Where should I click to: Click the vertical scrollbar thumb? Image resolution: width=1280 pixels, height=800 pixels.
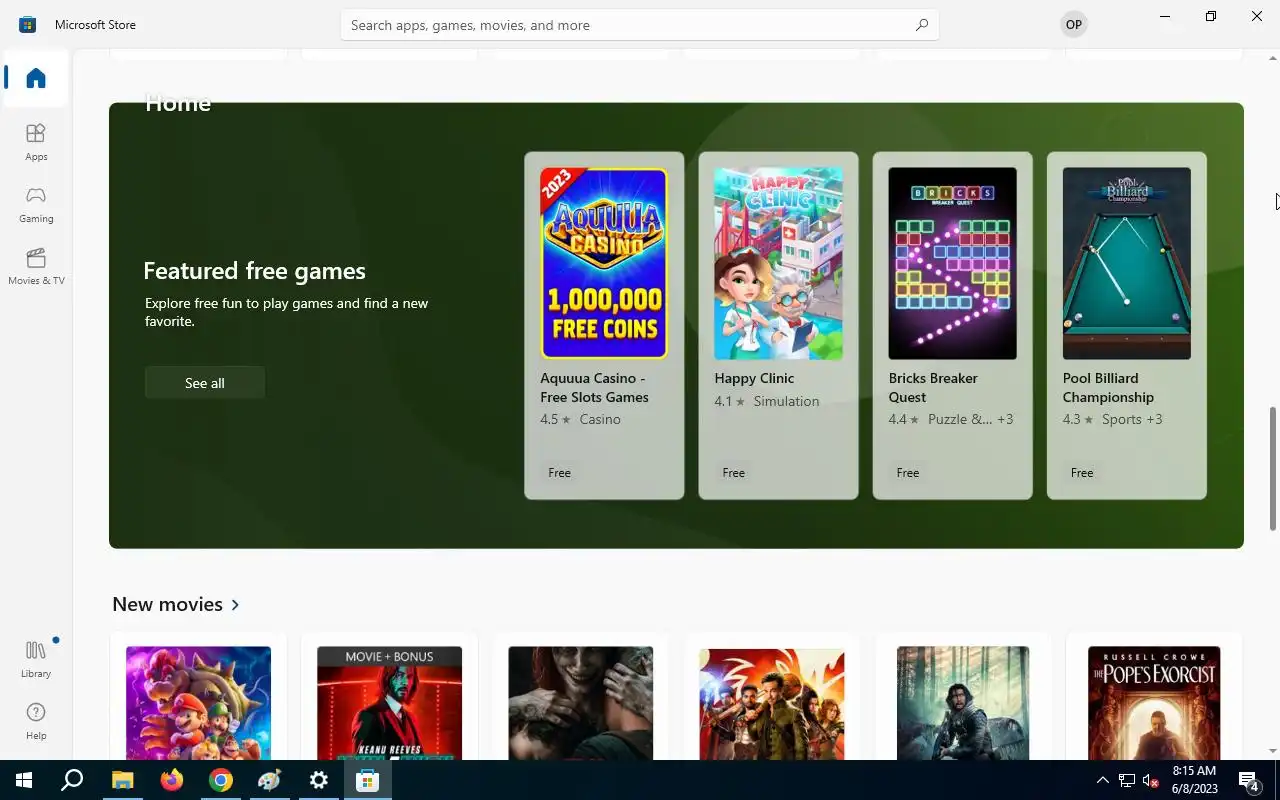[x=1273, y=468]
